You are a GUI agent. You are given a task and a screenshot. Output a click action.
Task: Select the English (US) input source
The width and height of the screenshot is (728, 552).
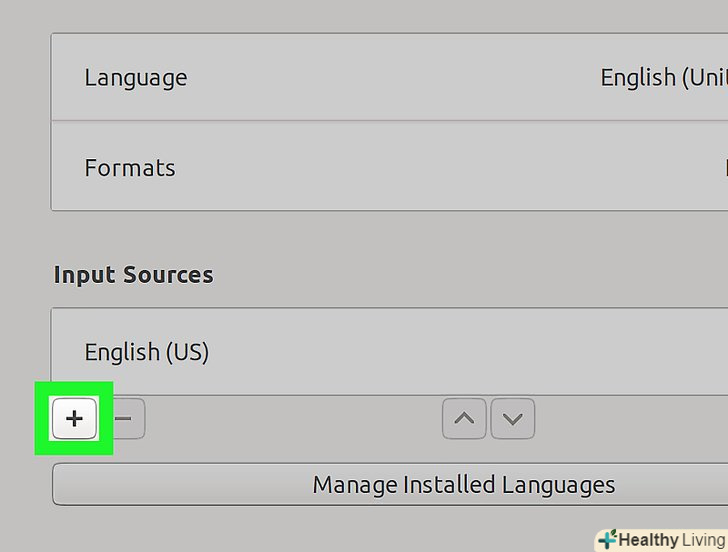pos(390,352)
